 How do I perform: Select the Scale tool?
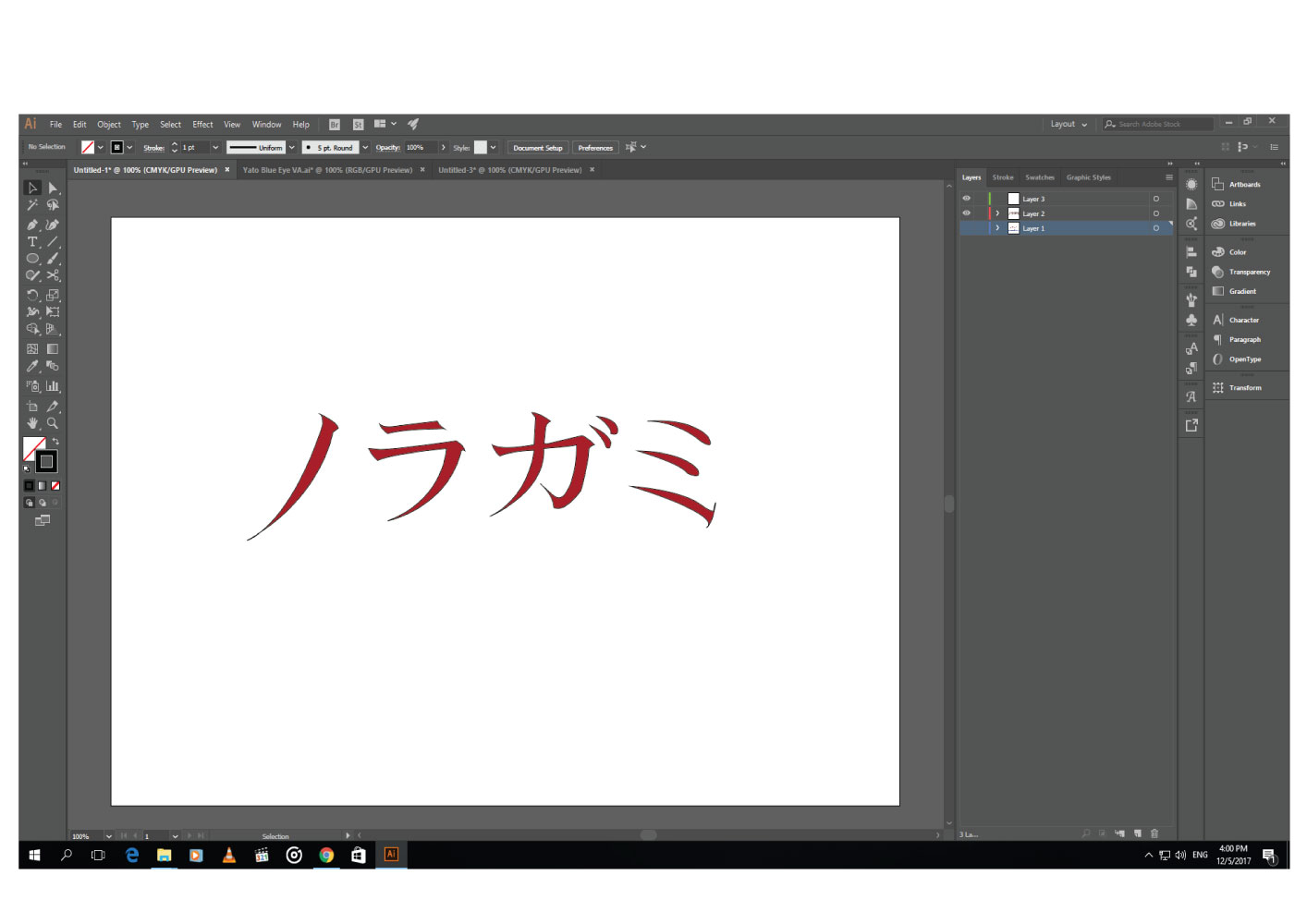(53, 295)
